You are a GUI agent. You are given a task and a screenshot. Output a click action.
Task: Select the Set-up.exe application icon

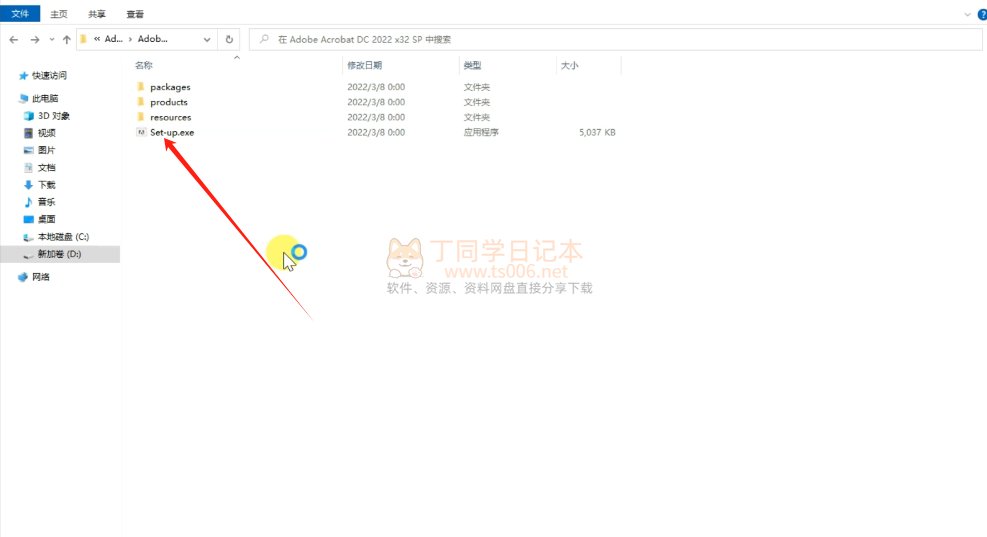[141, 132]
